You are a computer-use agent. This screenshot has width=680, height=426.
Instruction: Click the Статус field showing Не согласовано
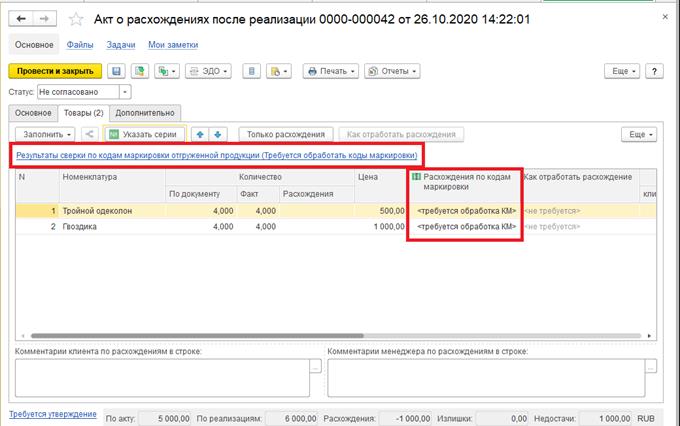coord(78,92)
